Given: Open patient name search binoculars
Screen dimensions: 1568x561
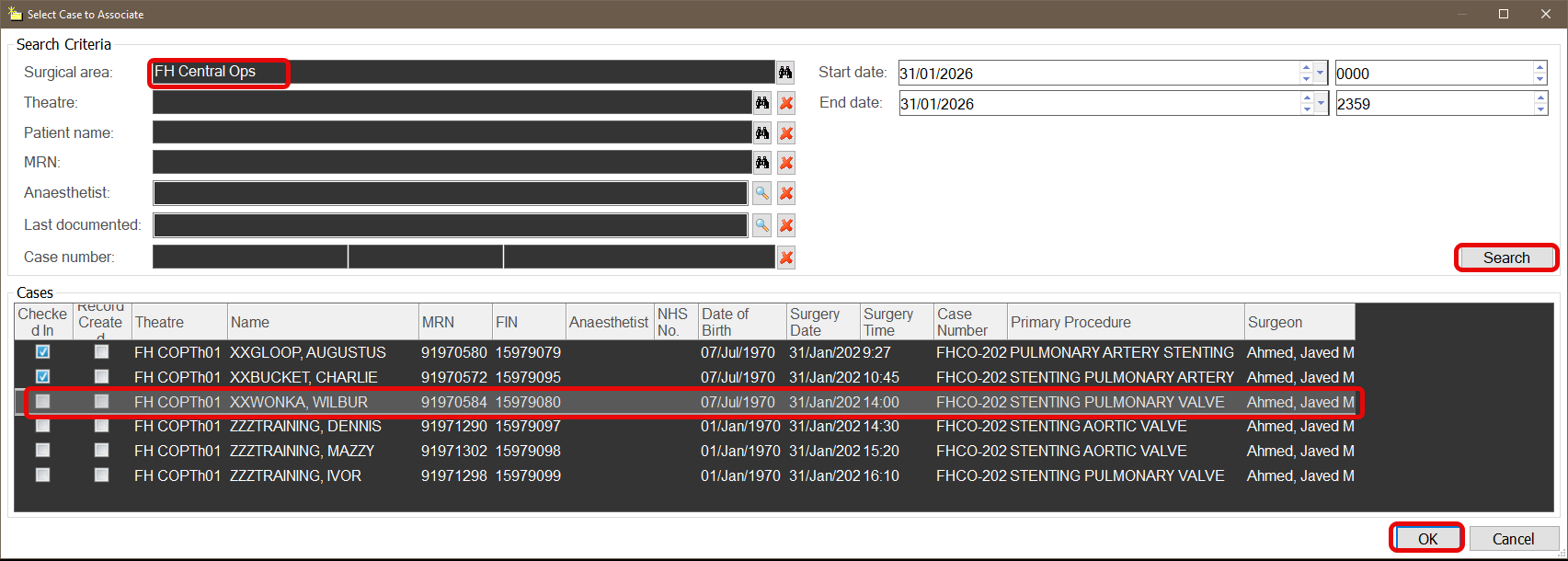Looking at the screenshot, I should coord(762,133).
